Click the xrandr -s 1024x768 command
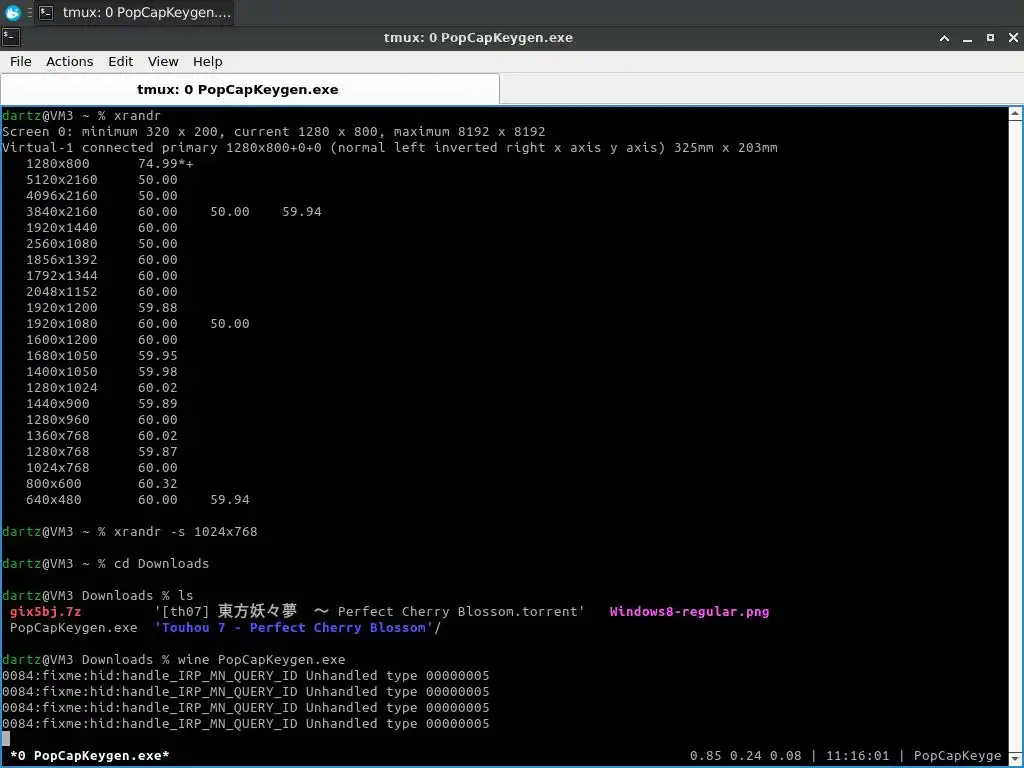This screenshot has height=768, width=1024. point(185,532)
